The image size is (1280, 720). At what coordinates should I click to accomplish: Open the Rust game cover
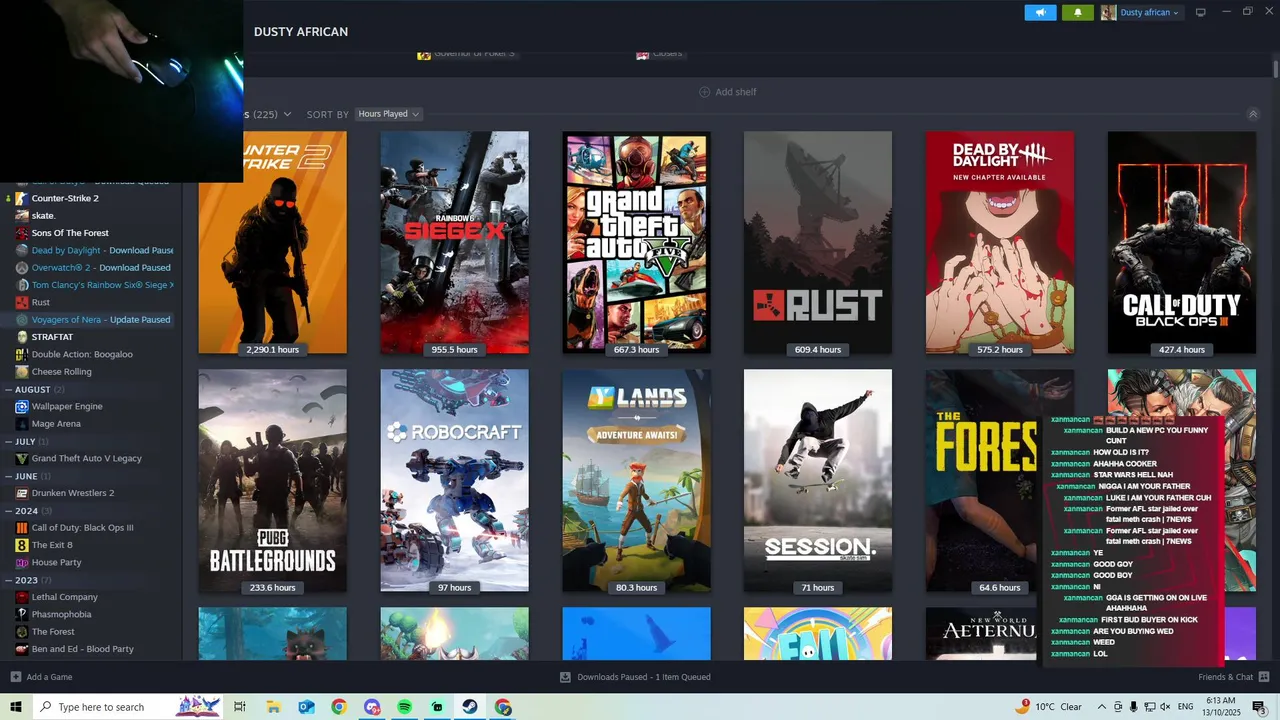[x=818, y=243]
